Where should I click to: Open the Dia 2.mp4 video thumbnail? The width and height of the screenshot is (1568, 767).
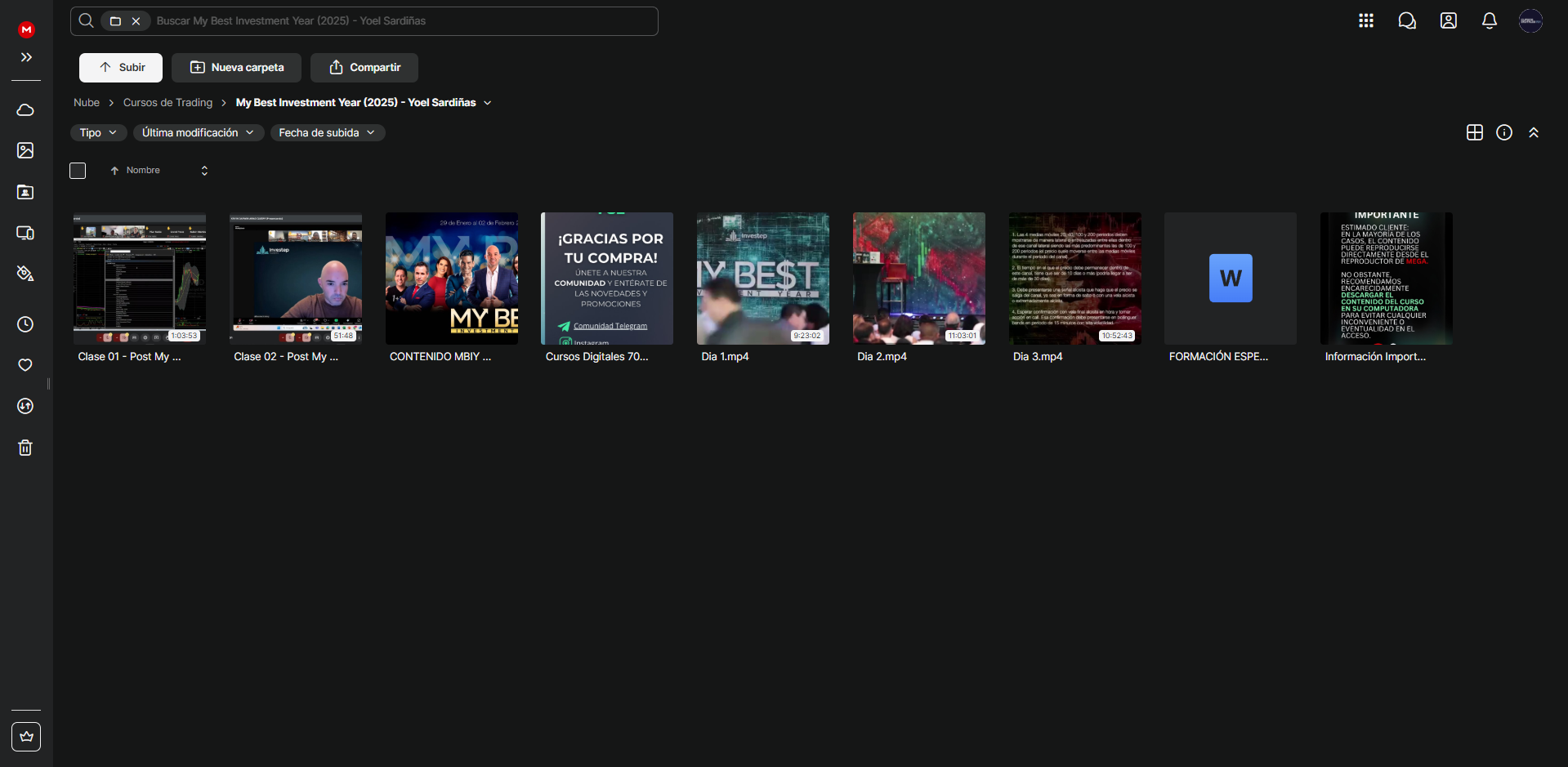click(x=918, y=279)
